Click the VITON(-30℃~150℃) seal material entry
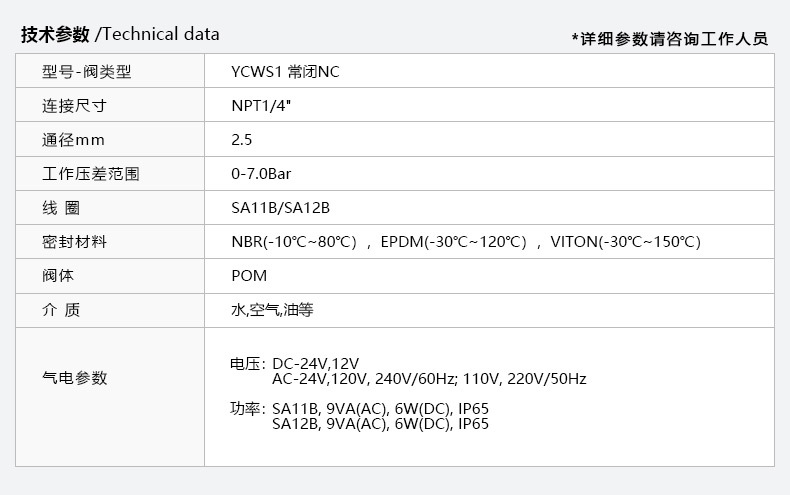The height and width of the screenshot is (495, 790). click(626, 242)
